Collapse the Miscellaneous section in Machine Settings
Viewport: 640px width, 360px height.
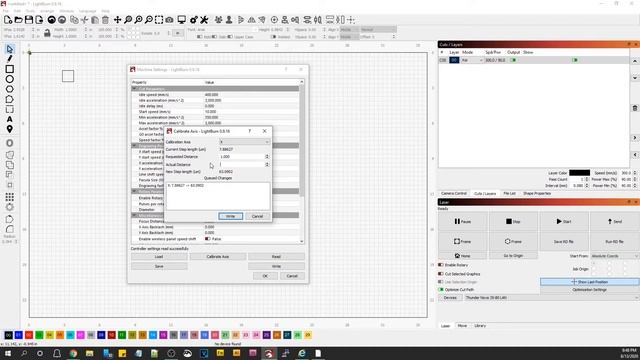(x=134, y=215)
